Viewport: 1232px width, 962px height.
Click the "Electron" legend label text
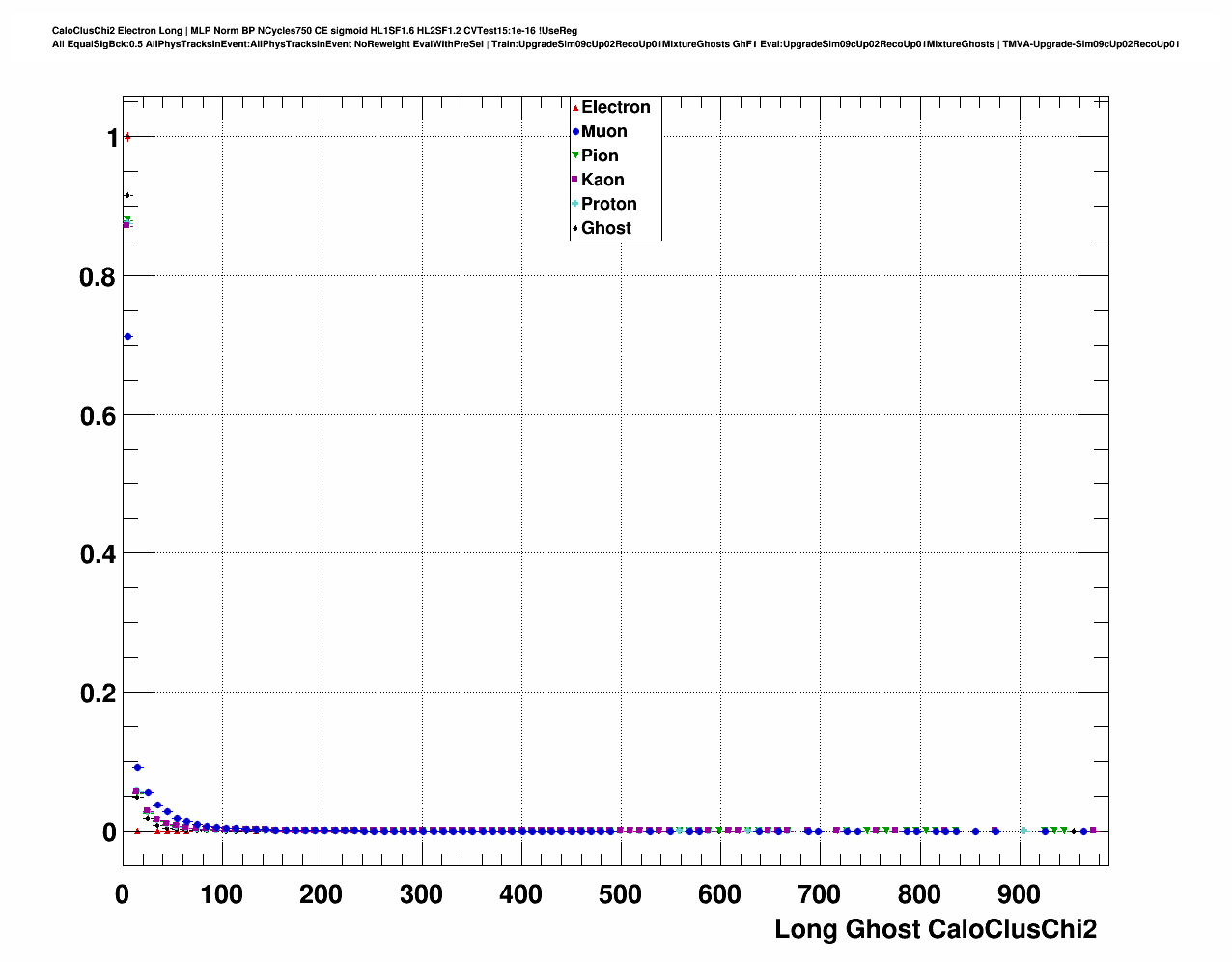pos(615,107)
